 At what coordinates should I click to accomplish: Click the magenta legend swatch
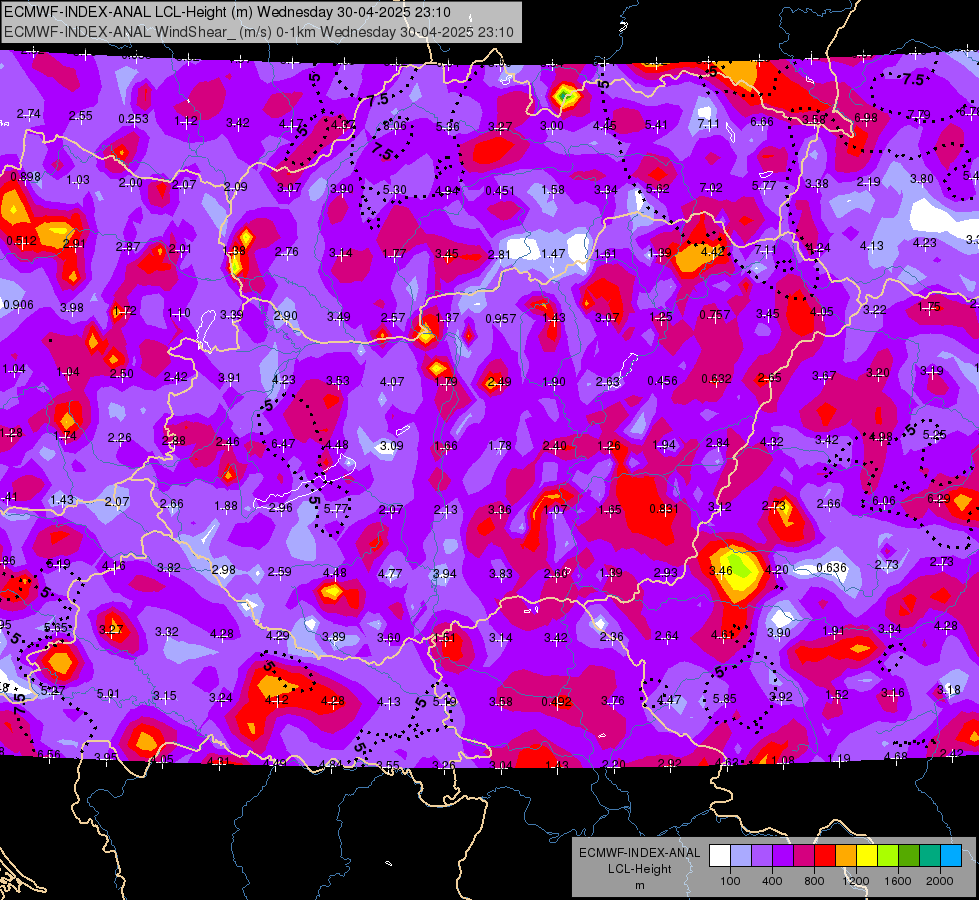pos(804,855)
